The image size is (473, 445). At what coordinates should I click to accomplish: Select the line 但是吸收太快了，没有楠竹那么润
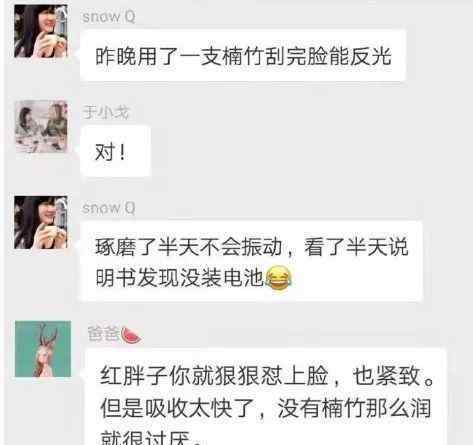point(266,408)
